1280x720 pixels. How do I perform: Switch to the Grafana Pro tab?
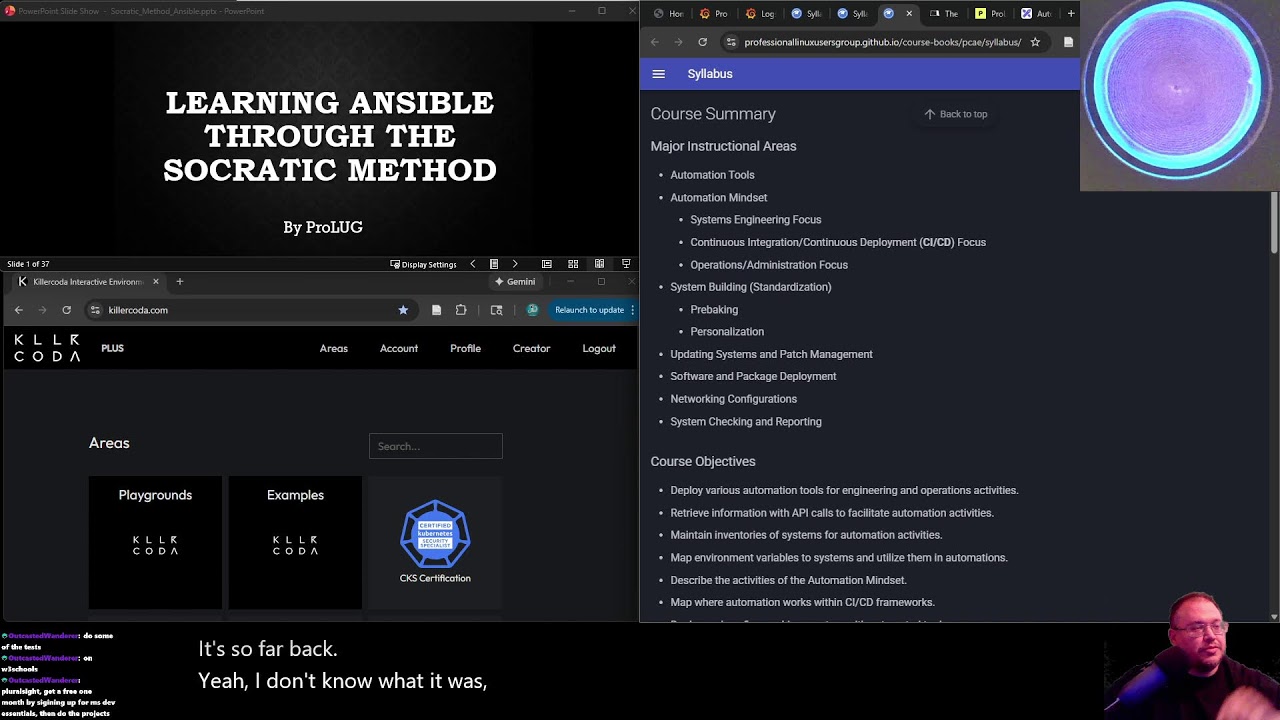coord(714,13)
